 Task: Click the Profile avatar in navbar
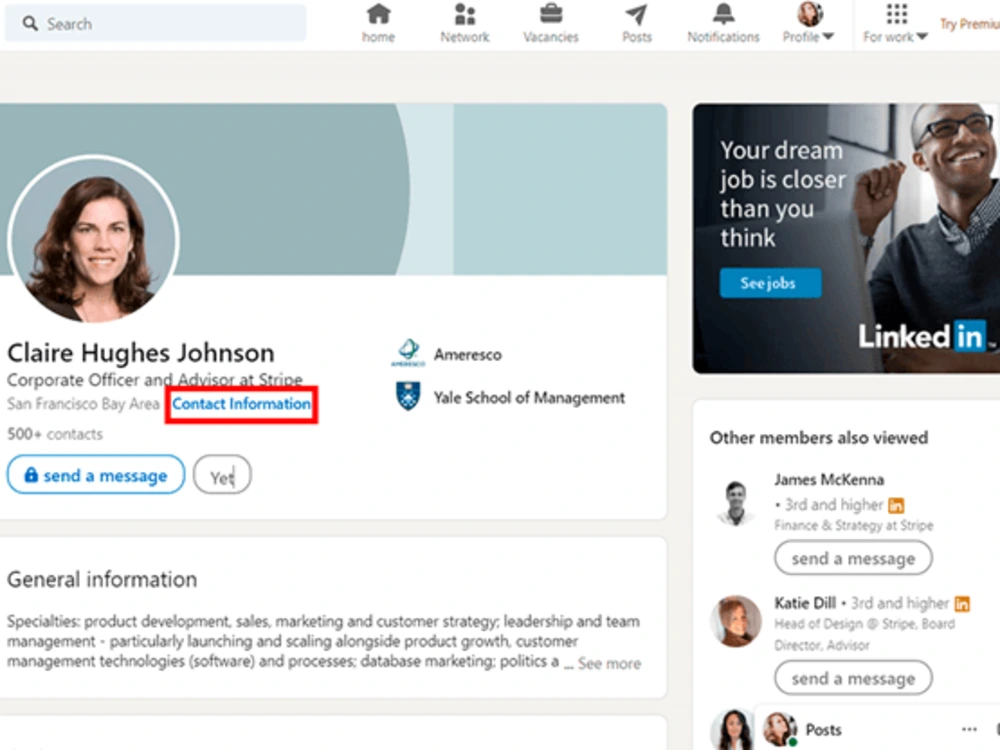tap(810, 13)
